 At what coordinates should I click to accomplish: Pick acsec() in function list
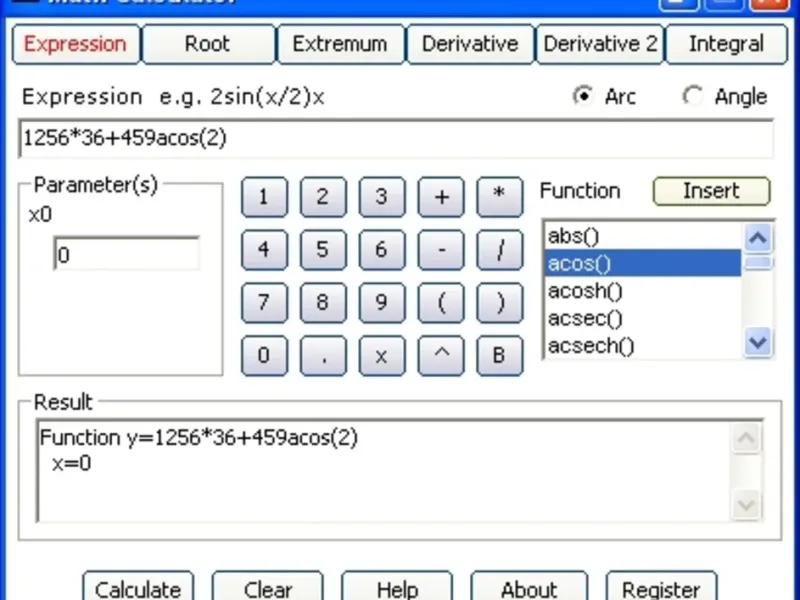pyautogui.click(x=643, y=318)
